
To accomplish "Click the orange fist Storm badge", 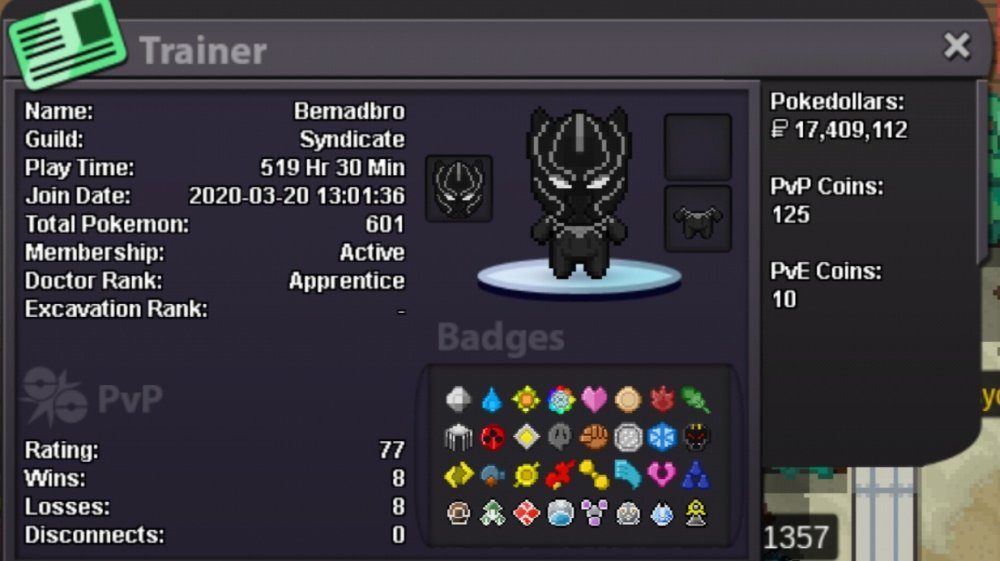I will click(x=594, y=437).
